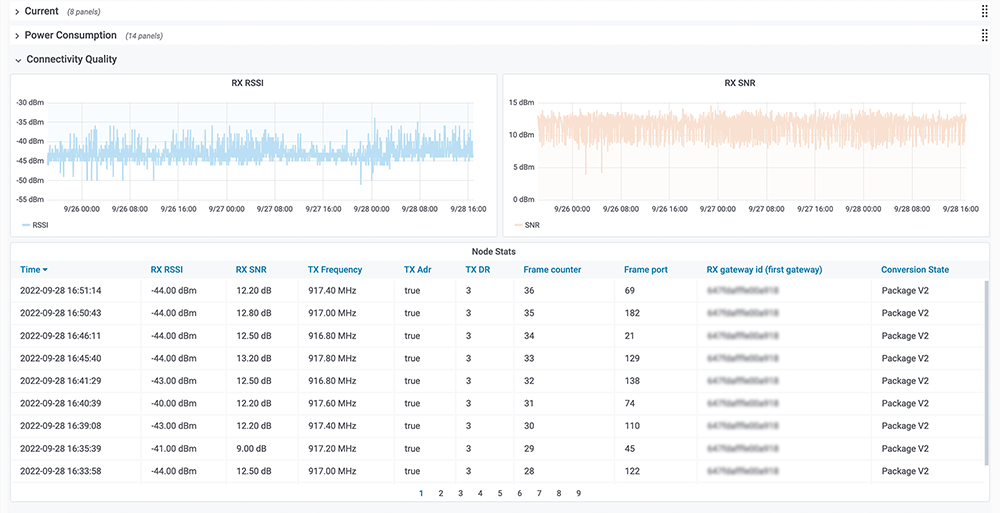Select timestamp 2022-09-28 16:33:58

coord(61,471)
